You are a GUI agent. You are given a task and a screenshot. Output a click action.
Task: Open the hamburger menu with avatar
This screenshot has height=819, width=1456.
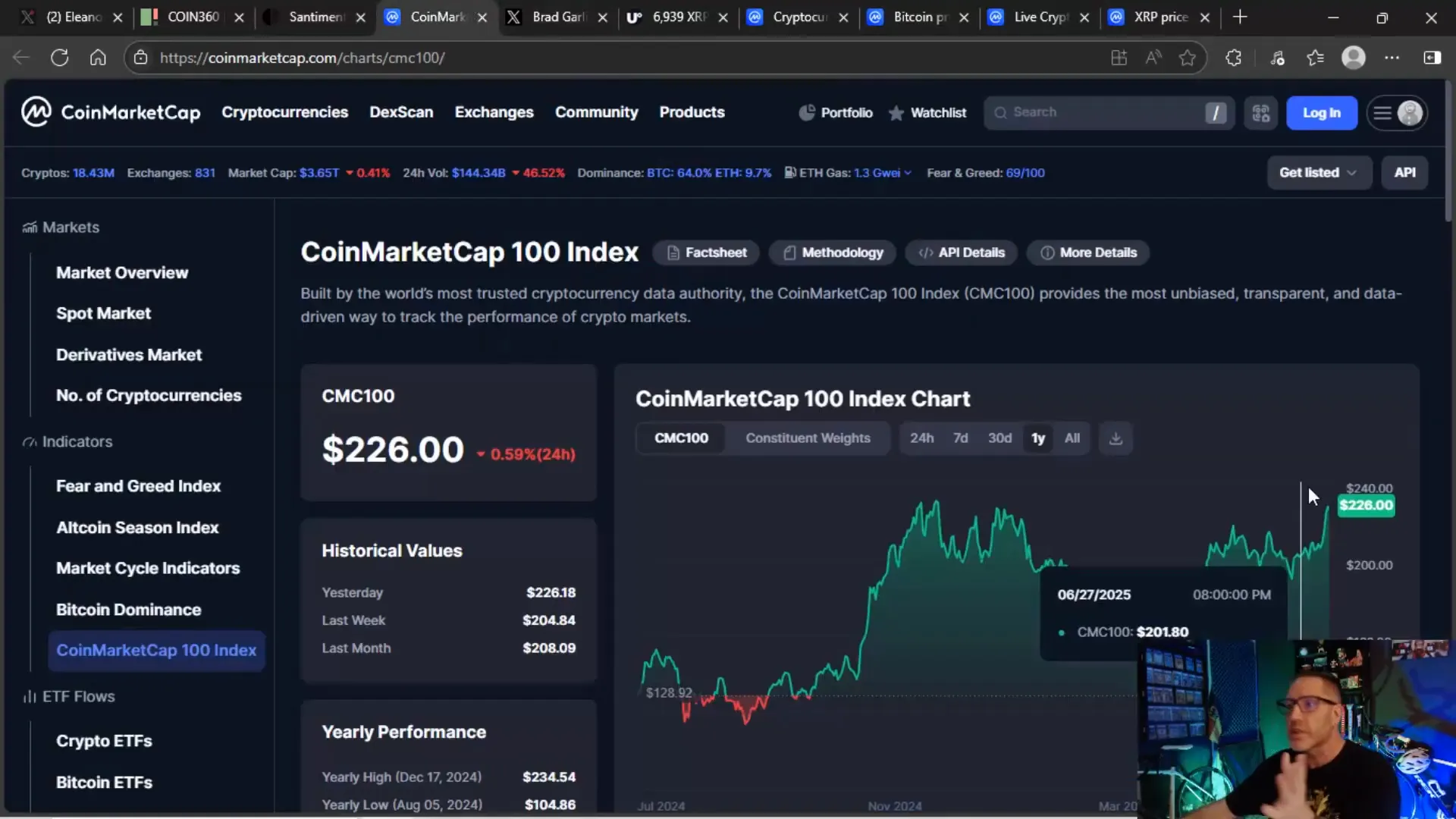click(1398, 113)
